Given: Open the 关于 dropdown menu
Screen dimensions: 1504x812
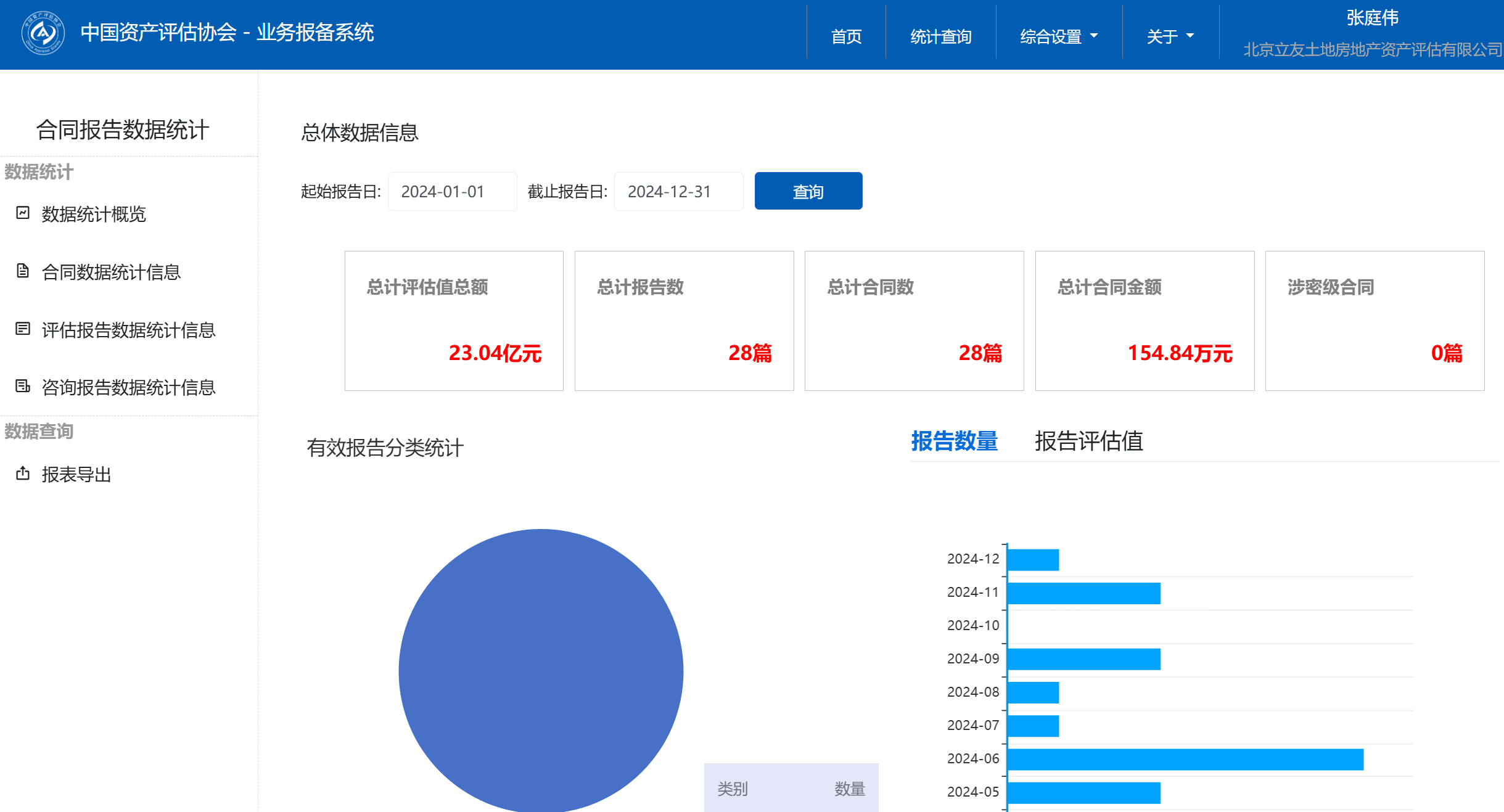Looking at the screenshot, I should pos(1170,36).
